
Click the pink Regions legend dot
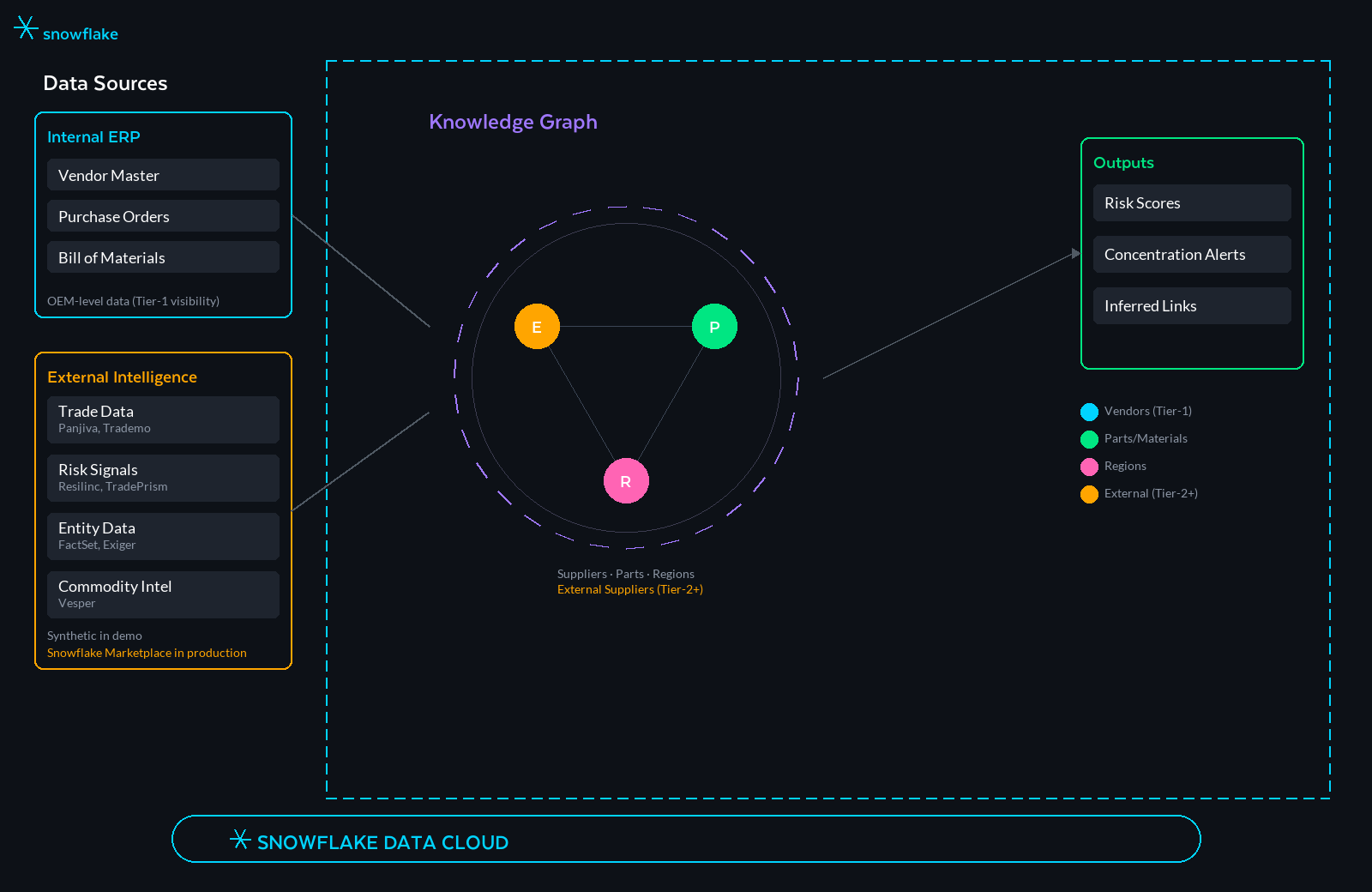pos(1089,467)
